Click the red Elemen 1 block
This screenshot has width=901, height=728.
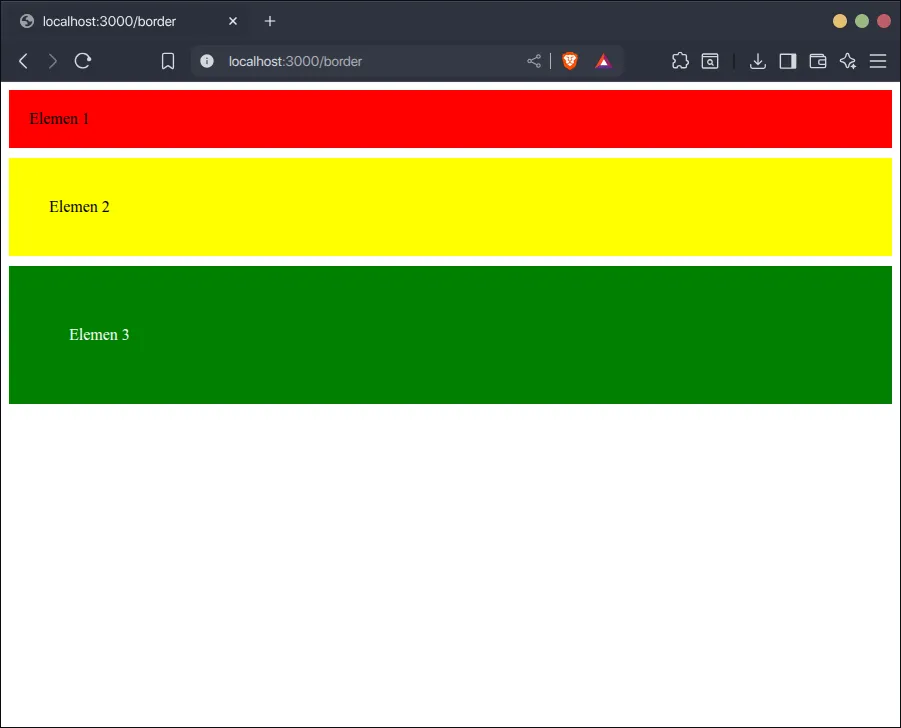[x=450, y=119]
